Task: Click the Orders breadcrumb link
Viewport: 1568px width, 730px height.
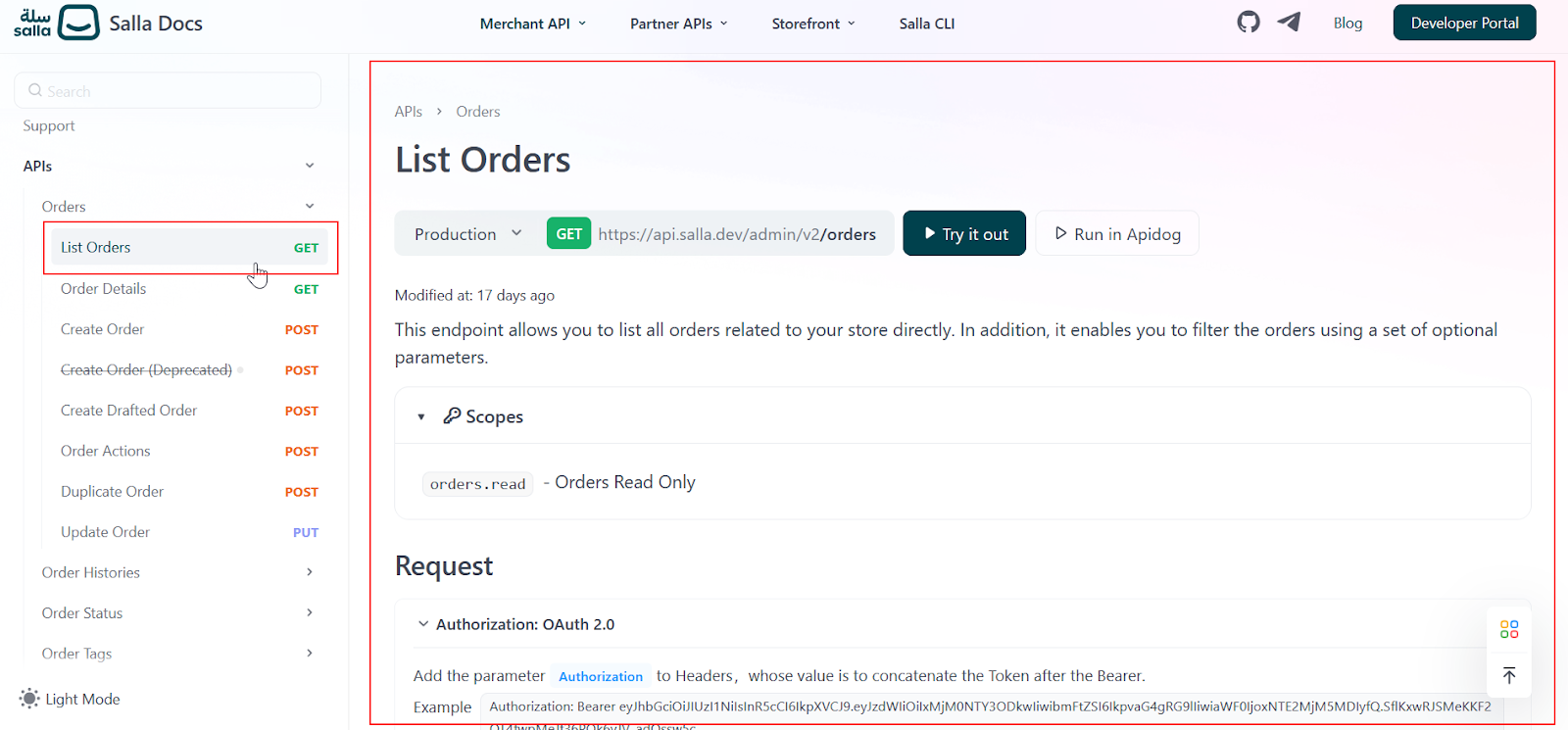Action: [x=478, y=112]
